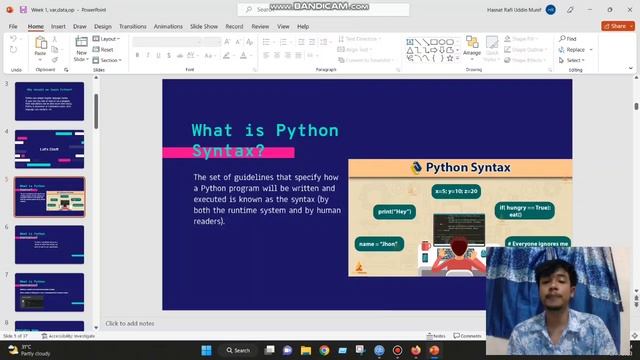Screen dimensions: 640x360
Task: Open the File menu
Action: pos(13,27)
